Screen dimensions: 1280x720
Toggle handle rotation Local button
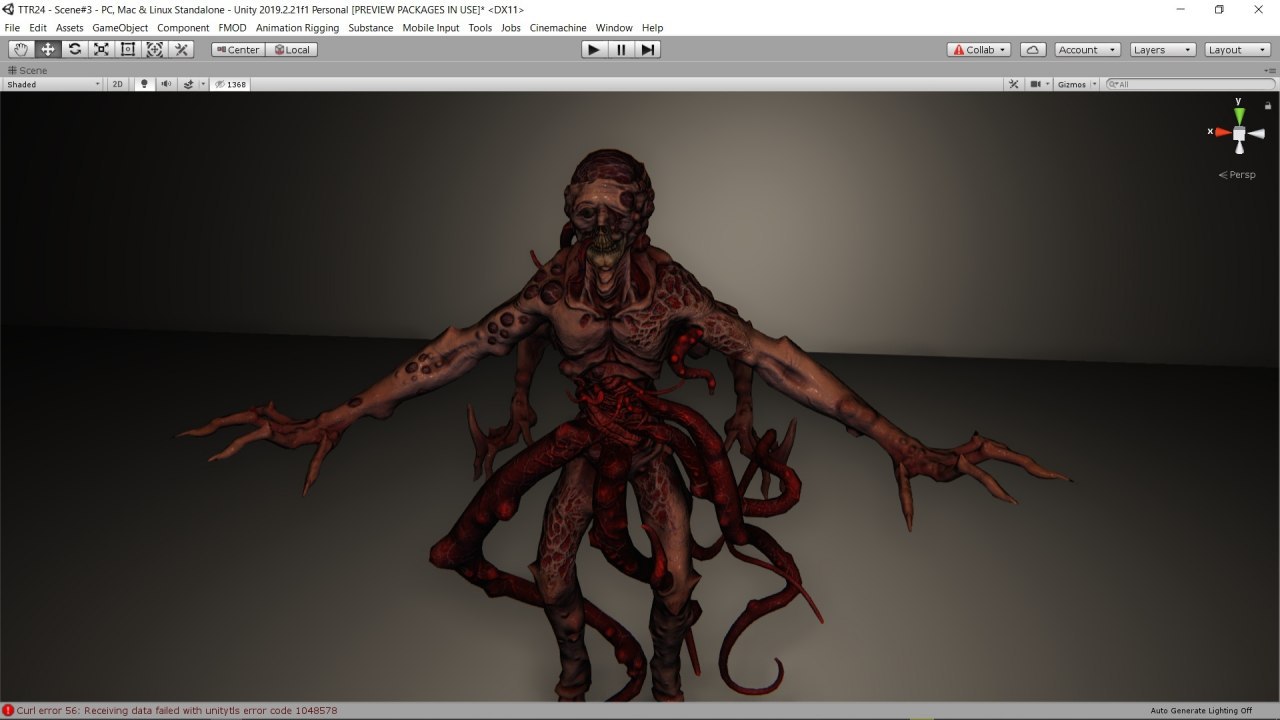(x=292, y=49)
